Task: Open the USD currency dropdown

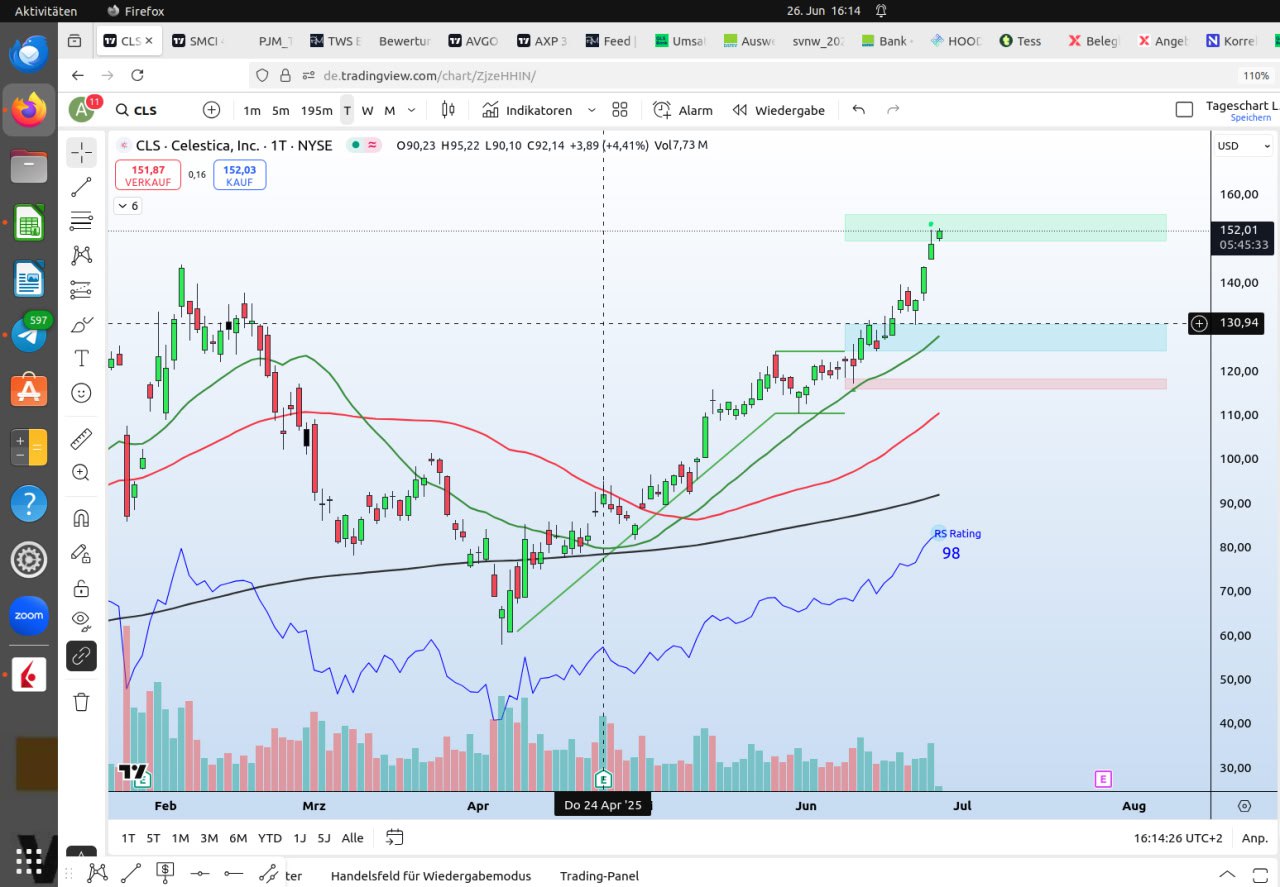Action: coord(1243,146)
